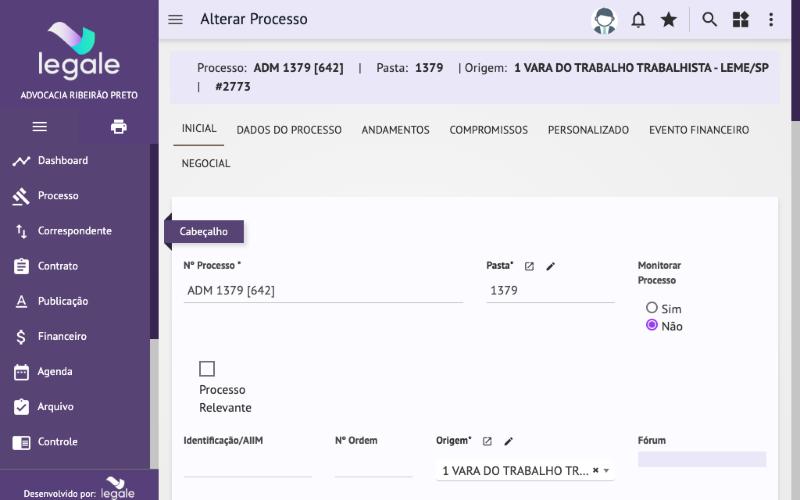Image resolution: width=800 pixels, height=500 pixels.
Task: Click the main page vertical scrollbar
Action: [795, 60]
